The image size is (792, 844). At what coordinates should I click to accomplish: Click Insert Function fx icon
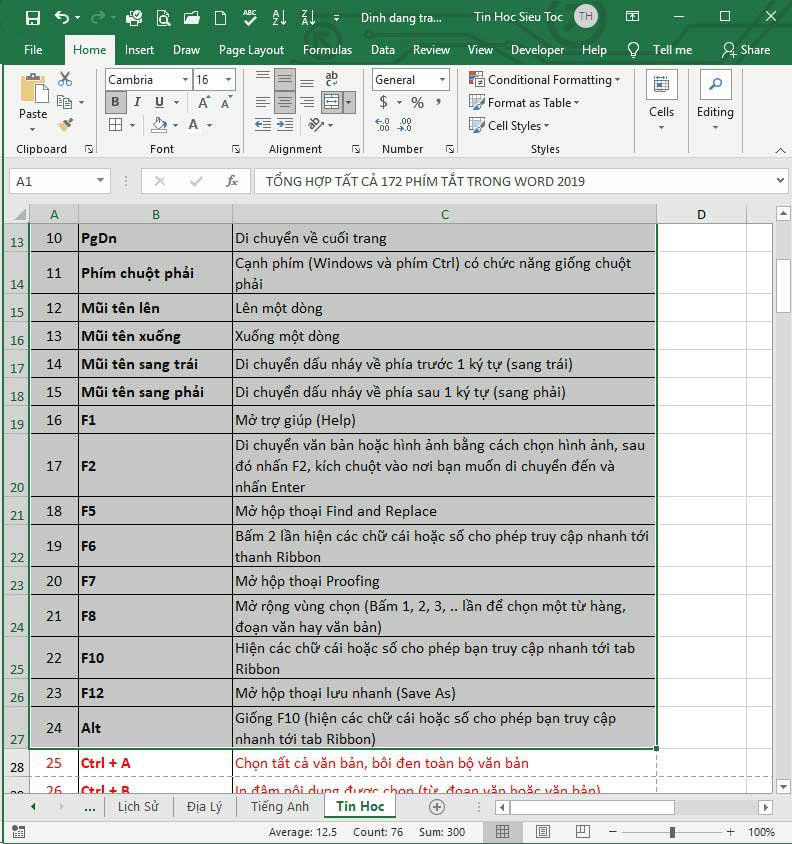coord(232,181)
